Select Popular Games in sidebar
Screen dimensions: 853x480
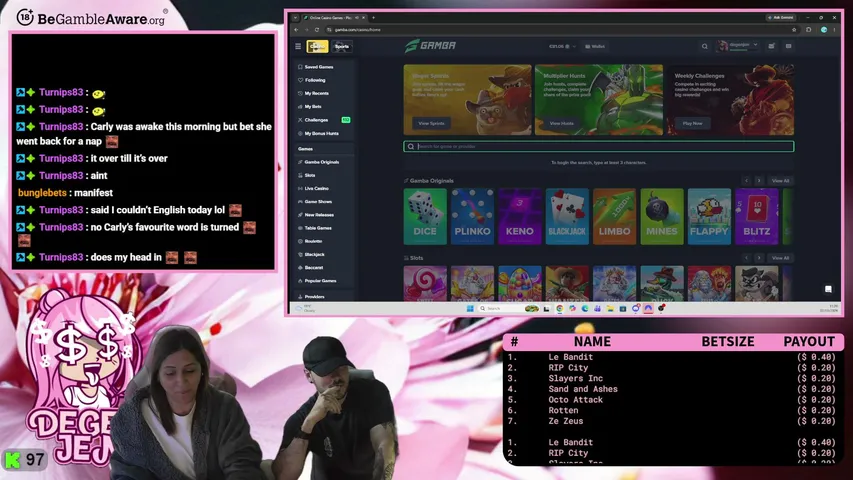320,281
